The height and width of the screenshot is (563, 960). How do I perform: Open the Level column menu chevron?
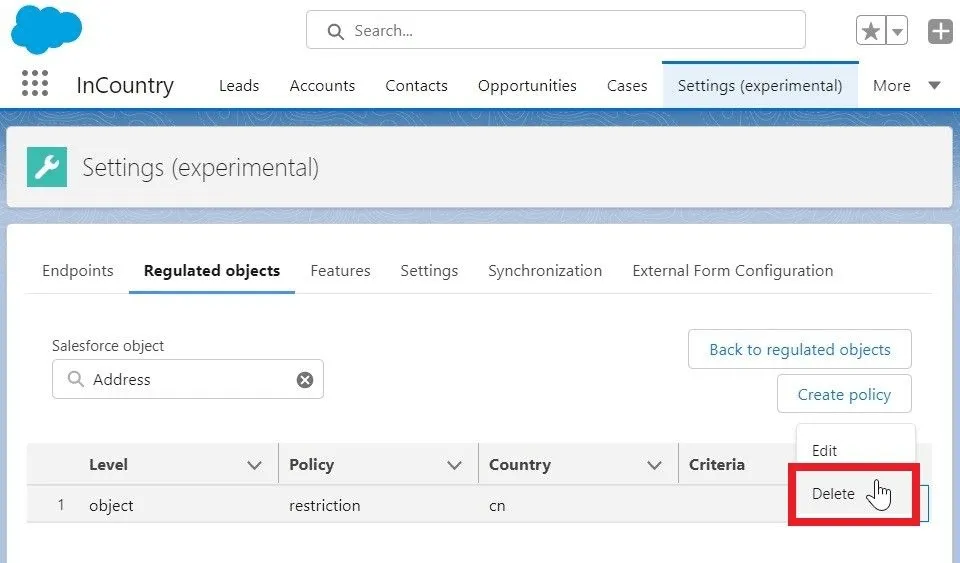click(x=254, y=465)
